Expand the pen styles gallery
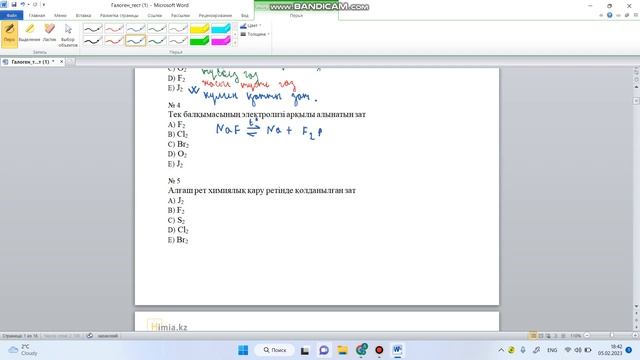 coord(235,43)
